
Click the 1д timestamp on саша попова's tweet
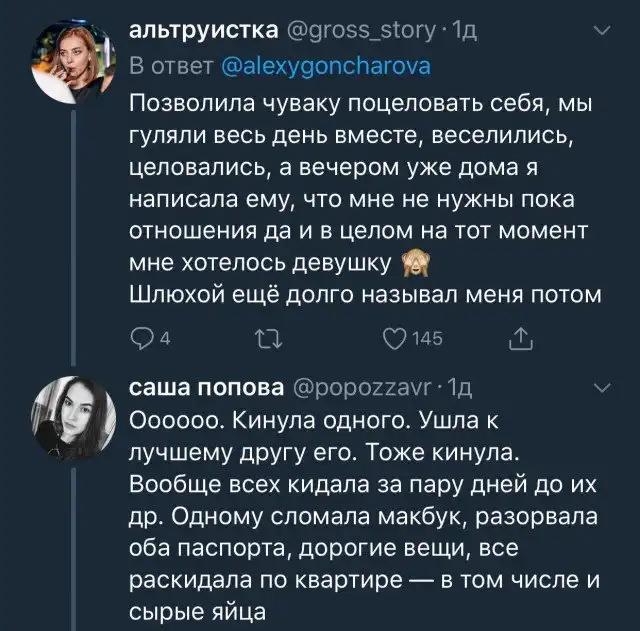(x=462, y=387)
